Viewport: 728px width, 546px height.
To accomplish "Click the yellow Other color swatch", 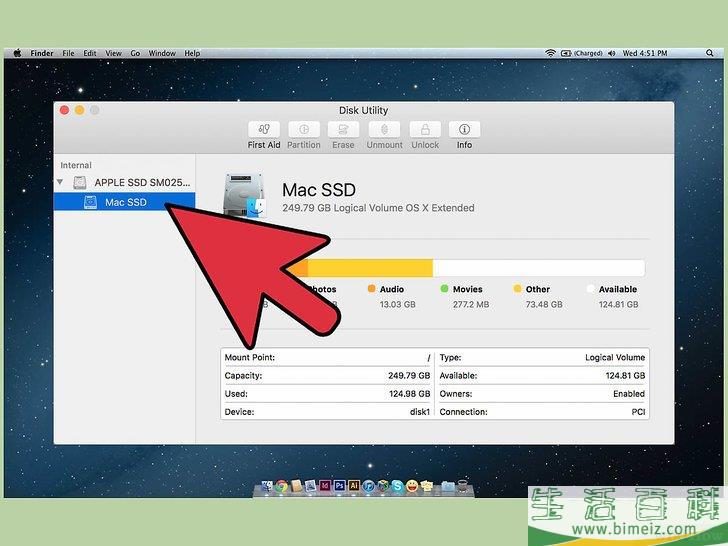I will [x=517, y=289].
